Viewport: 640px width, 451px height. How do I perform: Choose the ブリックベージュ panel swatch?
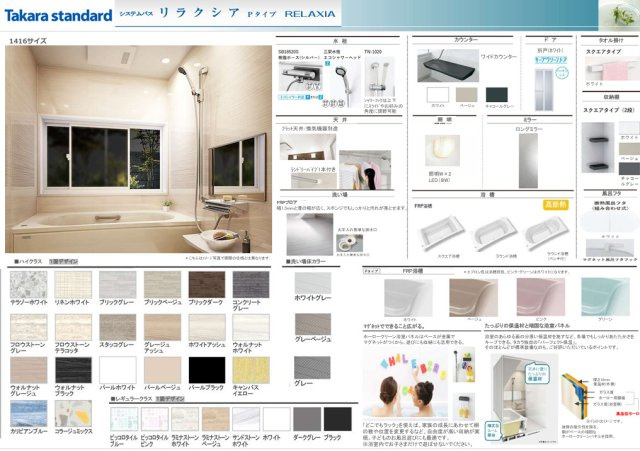click(x=162, y=285)
